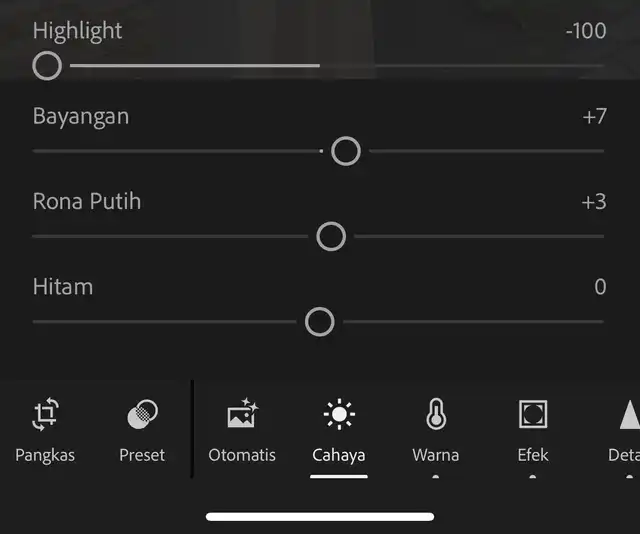Tap the Pangkas label
640x534 pixels.
[x=45, y=456]
